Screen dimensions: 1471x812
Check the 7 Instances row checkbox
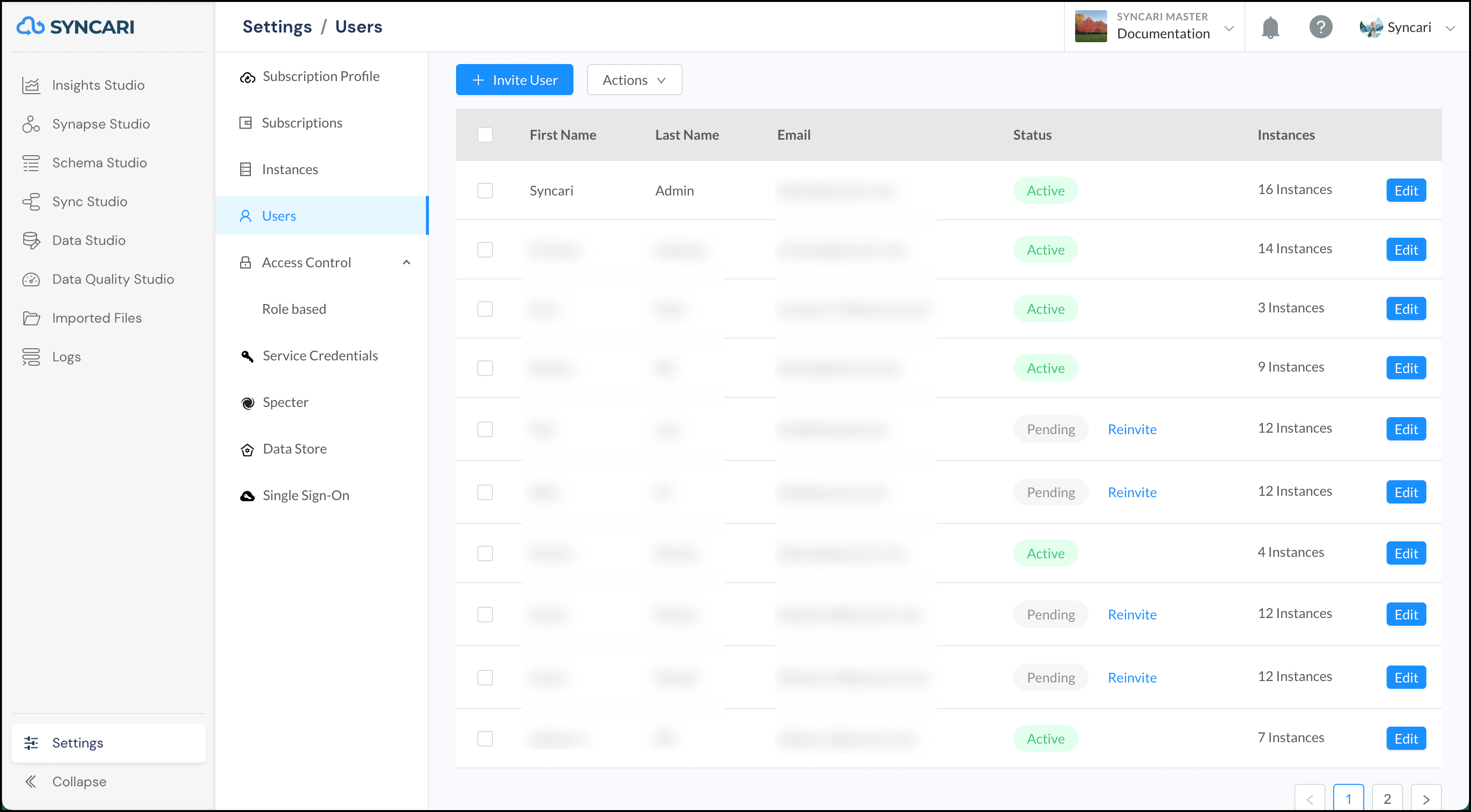click(x=485, y=738)
